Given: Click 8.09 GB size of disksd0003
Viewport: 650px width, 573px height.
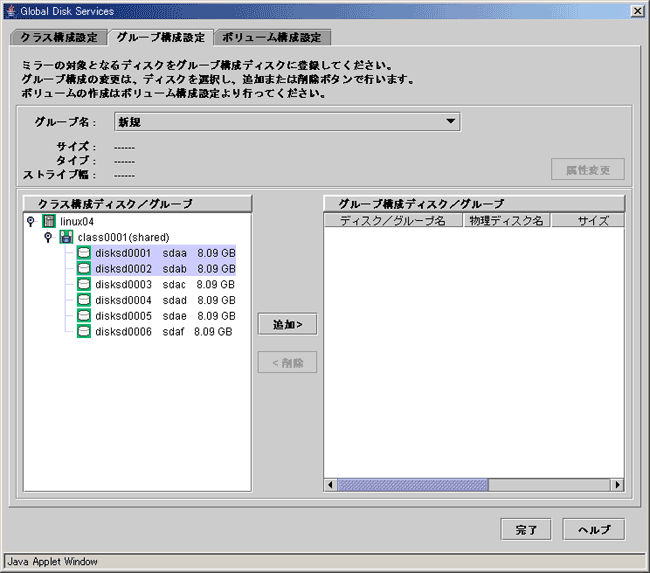Looking at the screenshot, I should 216,284.
